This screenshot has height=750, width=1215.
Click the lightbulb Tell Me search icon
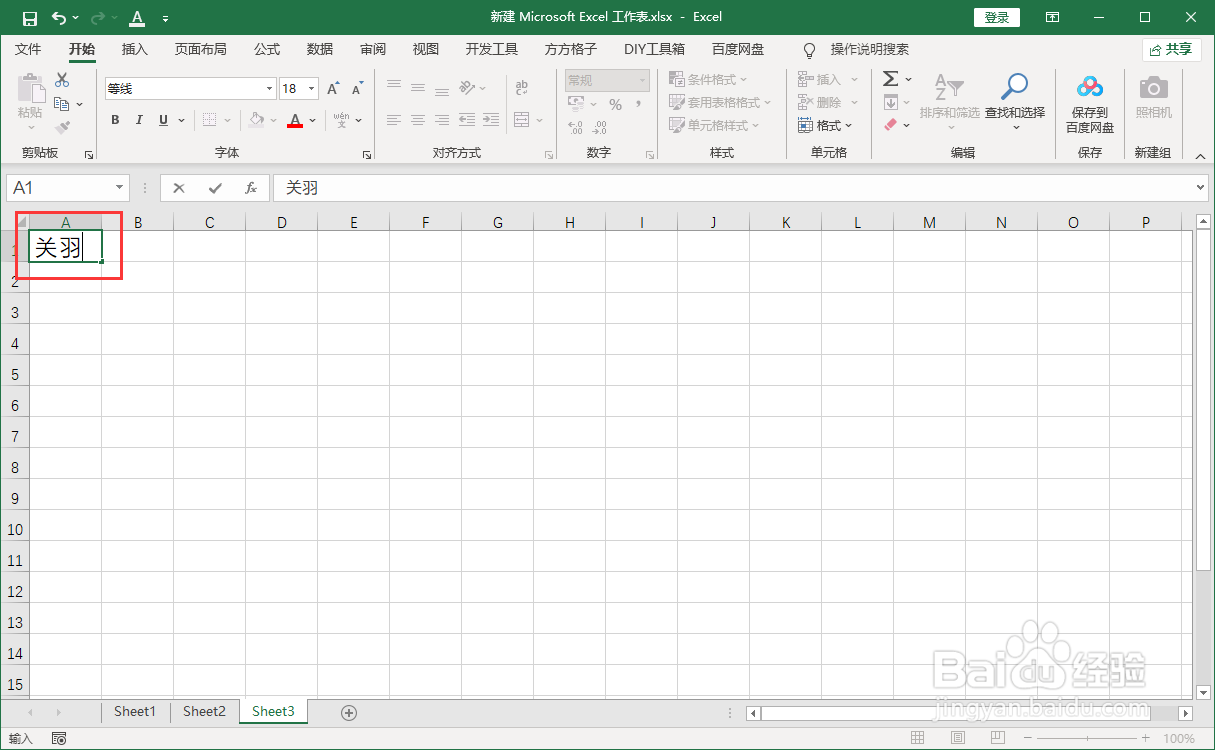tap(810, 50)
